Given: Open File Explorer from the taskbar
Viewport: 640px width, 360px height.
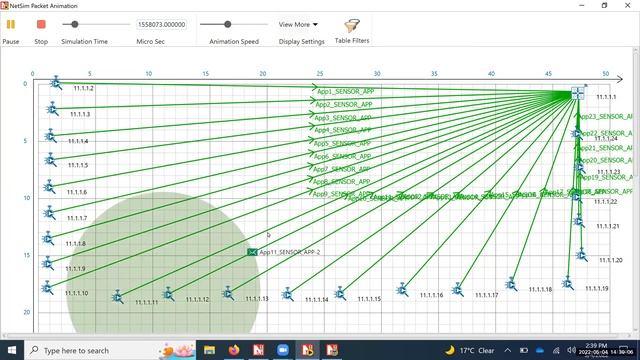Looking at the screenshot, I should tap(209, 350).
